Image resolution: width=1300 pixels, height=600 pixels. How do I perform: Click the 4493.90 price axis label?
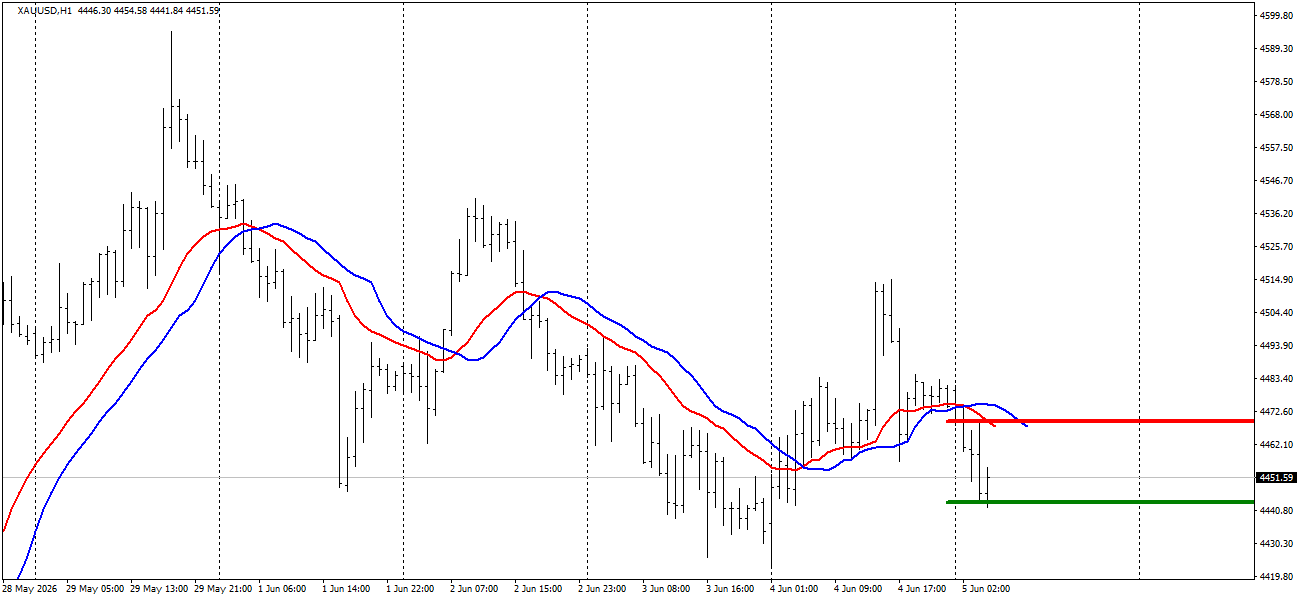point(1276,346)
